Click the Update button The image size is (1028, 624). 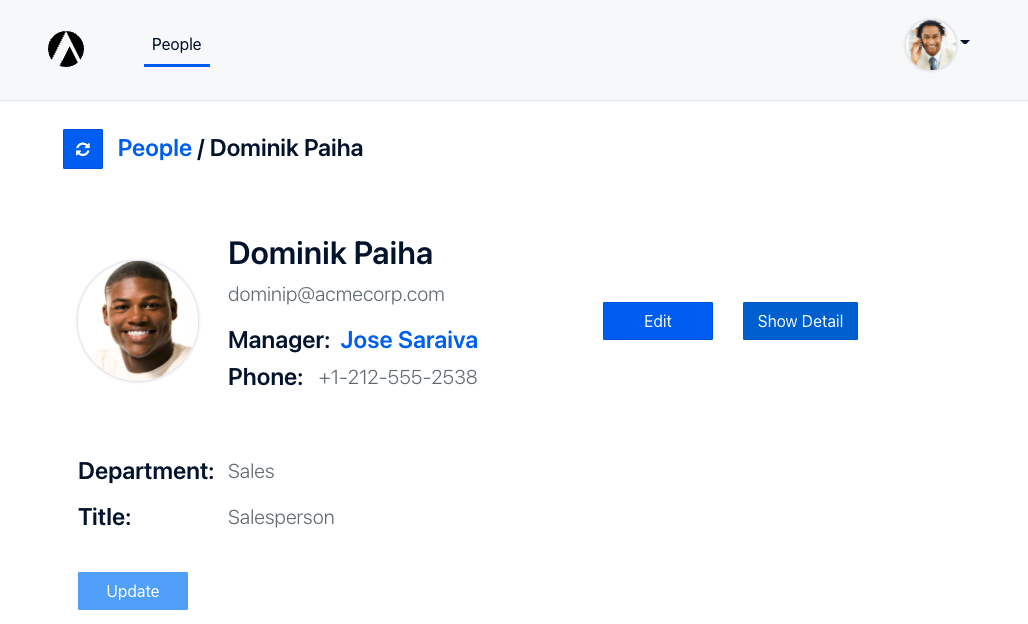[133, 591]
